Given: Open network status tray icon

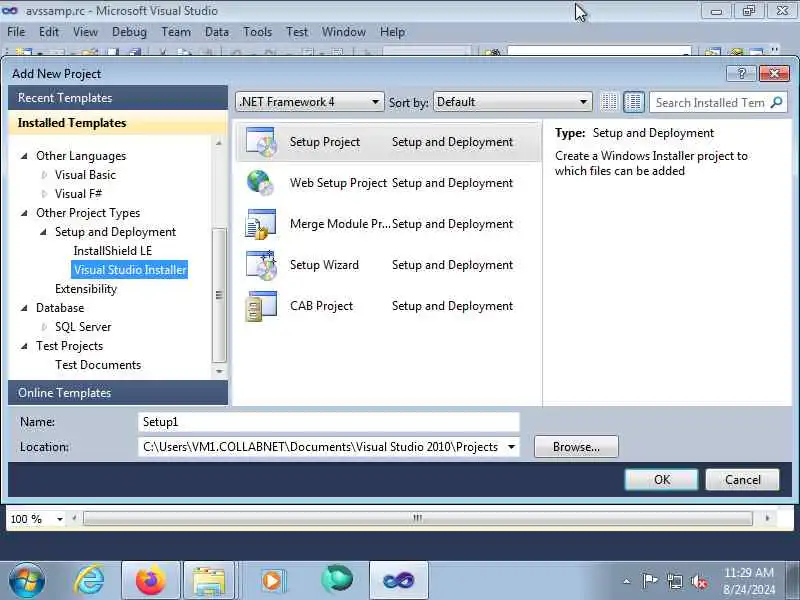Looking at the screenshot, I should coord(674,581).
